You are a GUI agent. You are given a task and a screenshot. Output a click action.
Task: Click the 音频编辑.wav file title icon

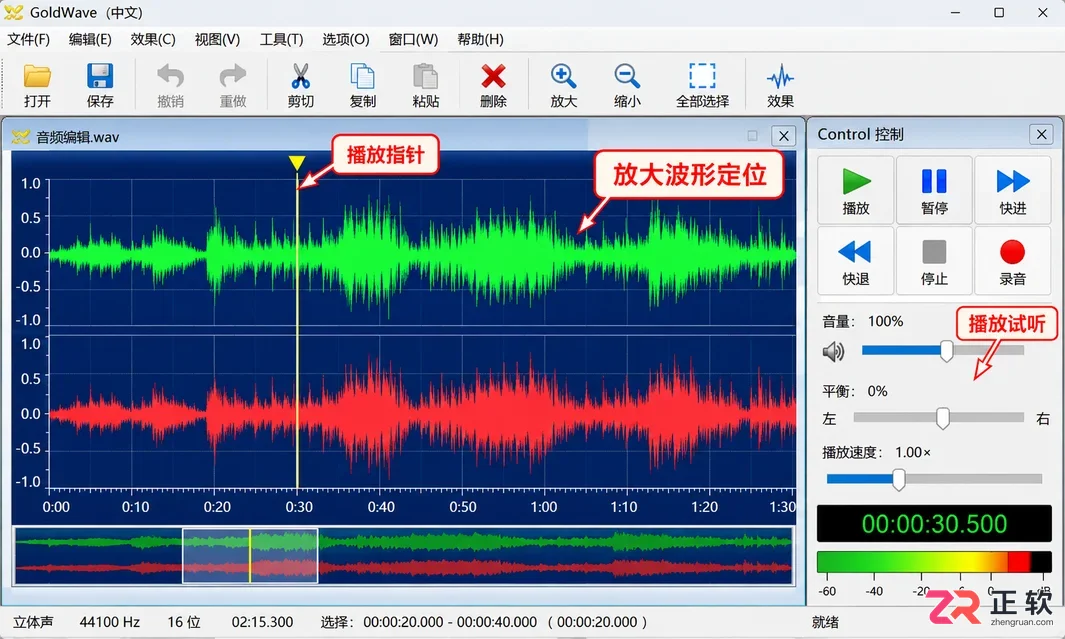(21, 136)
